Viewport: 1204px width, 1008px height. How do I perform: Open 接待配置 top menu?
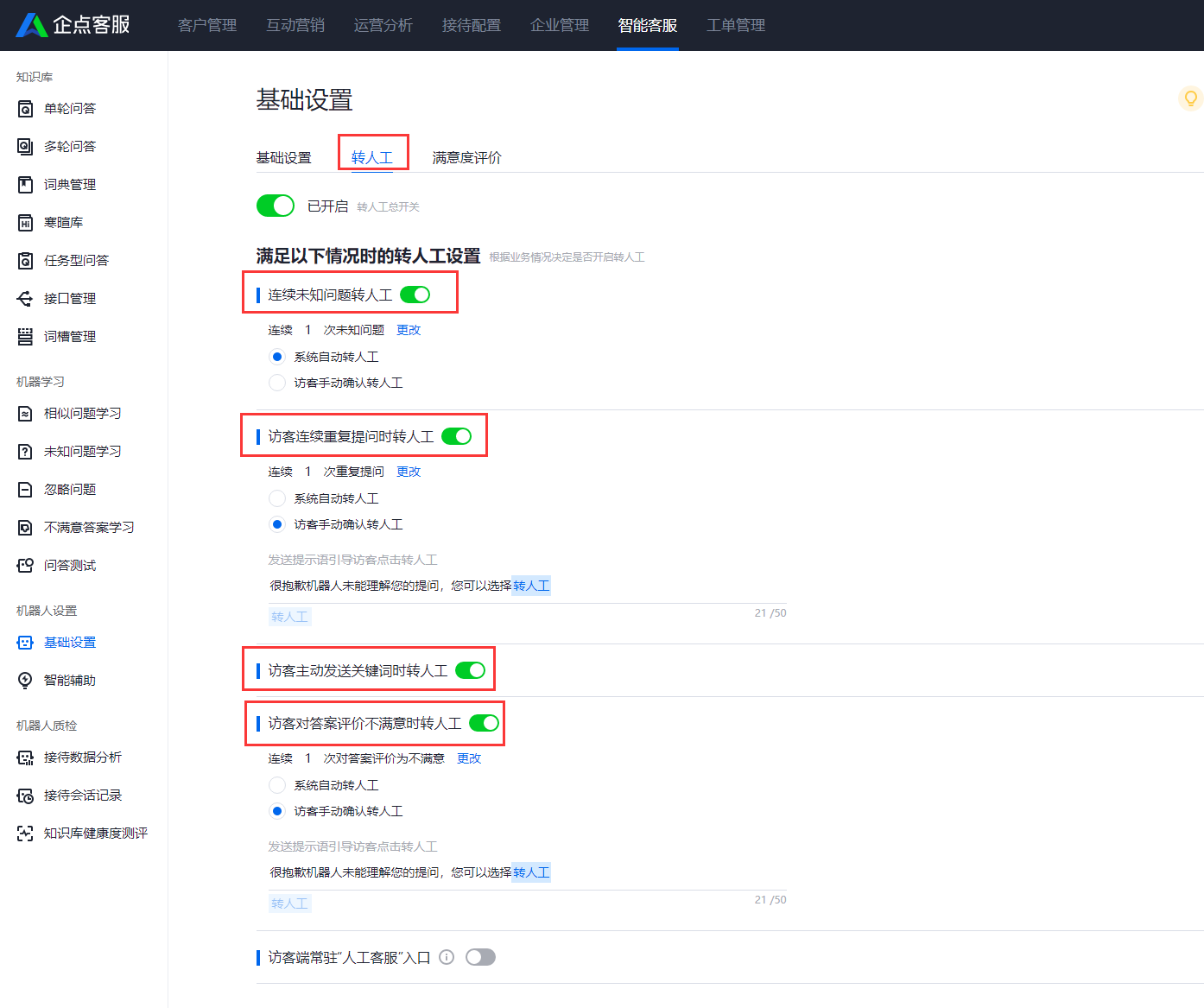point(472,25)
